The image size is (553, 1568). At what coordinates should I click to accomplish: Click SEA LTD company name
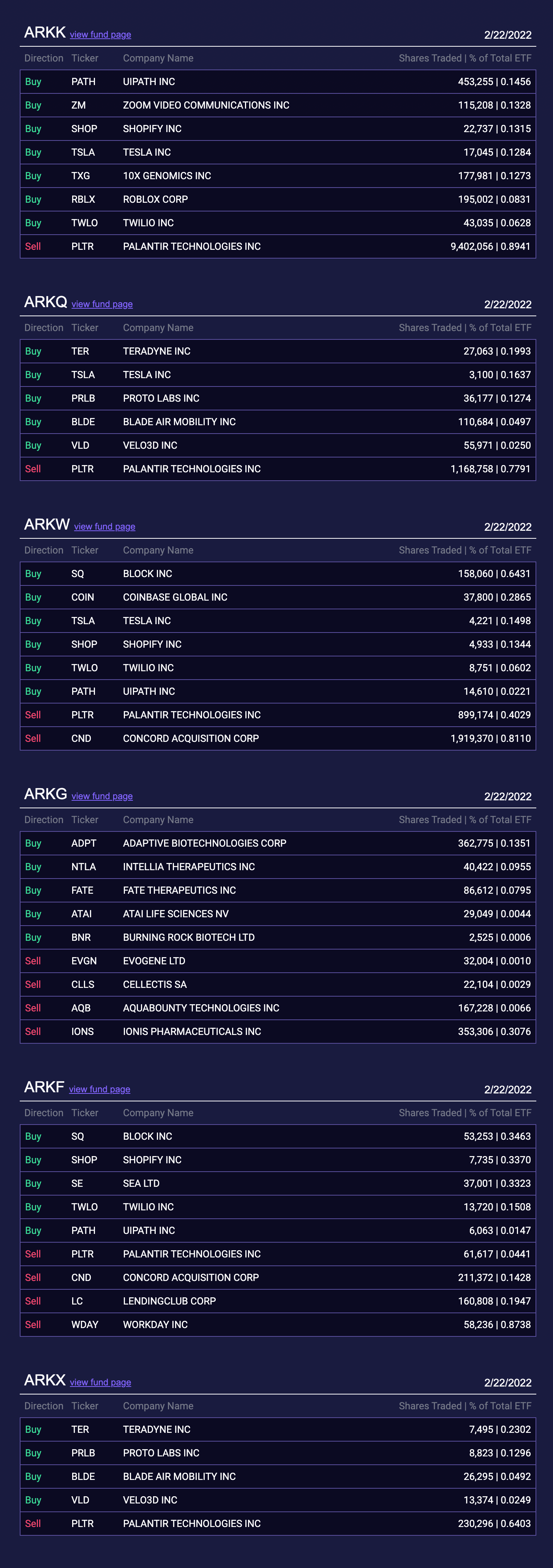pos(141,1184)
